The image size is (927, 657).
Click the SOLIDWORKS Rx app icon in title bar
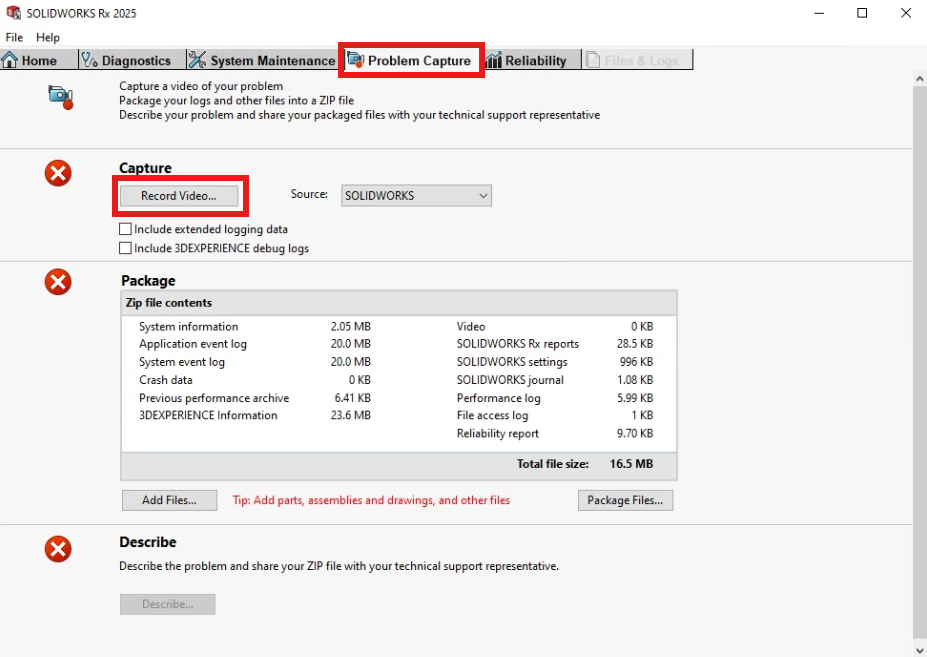pos(13,12)
